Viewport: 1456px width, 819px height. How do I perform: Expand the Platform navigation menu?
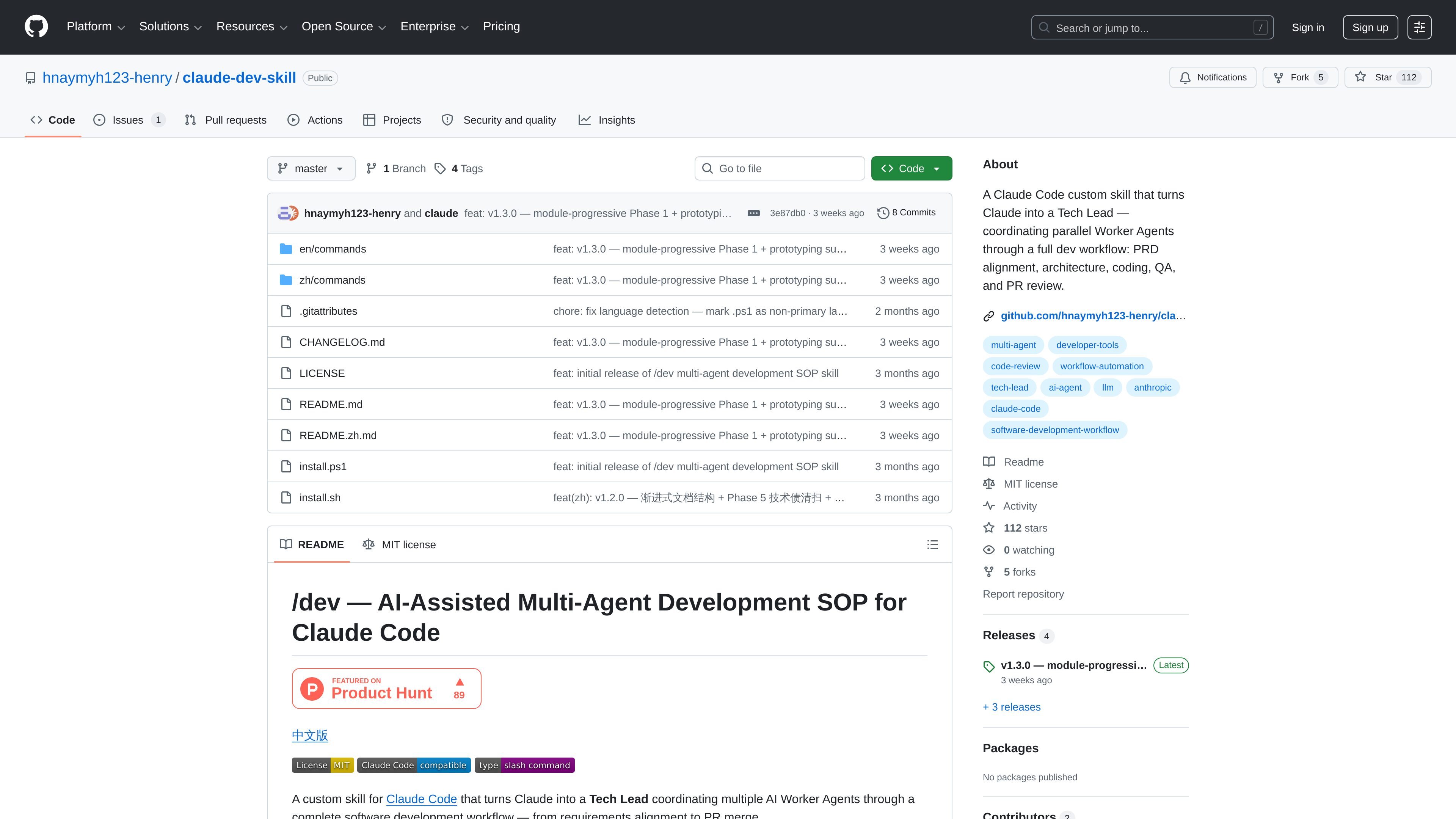pos(96,27)
